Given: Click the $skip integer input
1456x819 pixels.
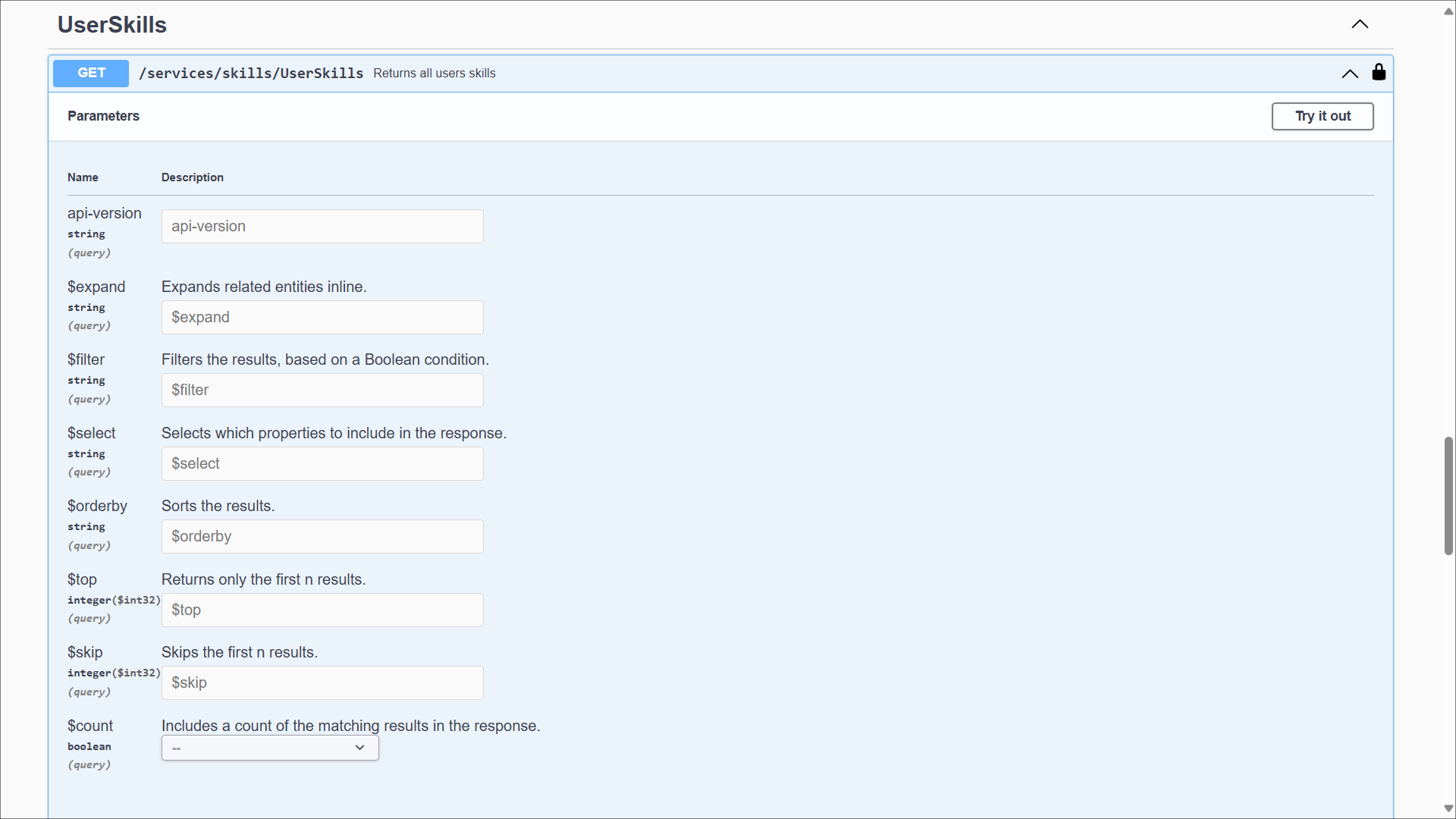Looking at the screenshot, I should [322, 683].
